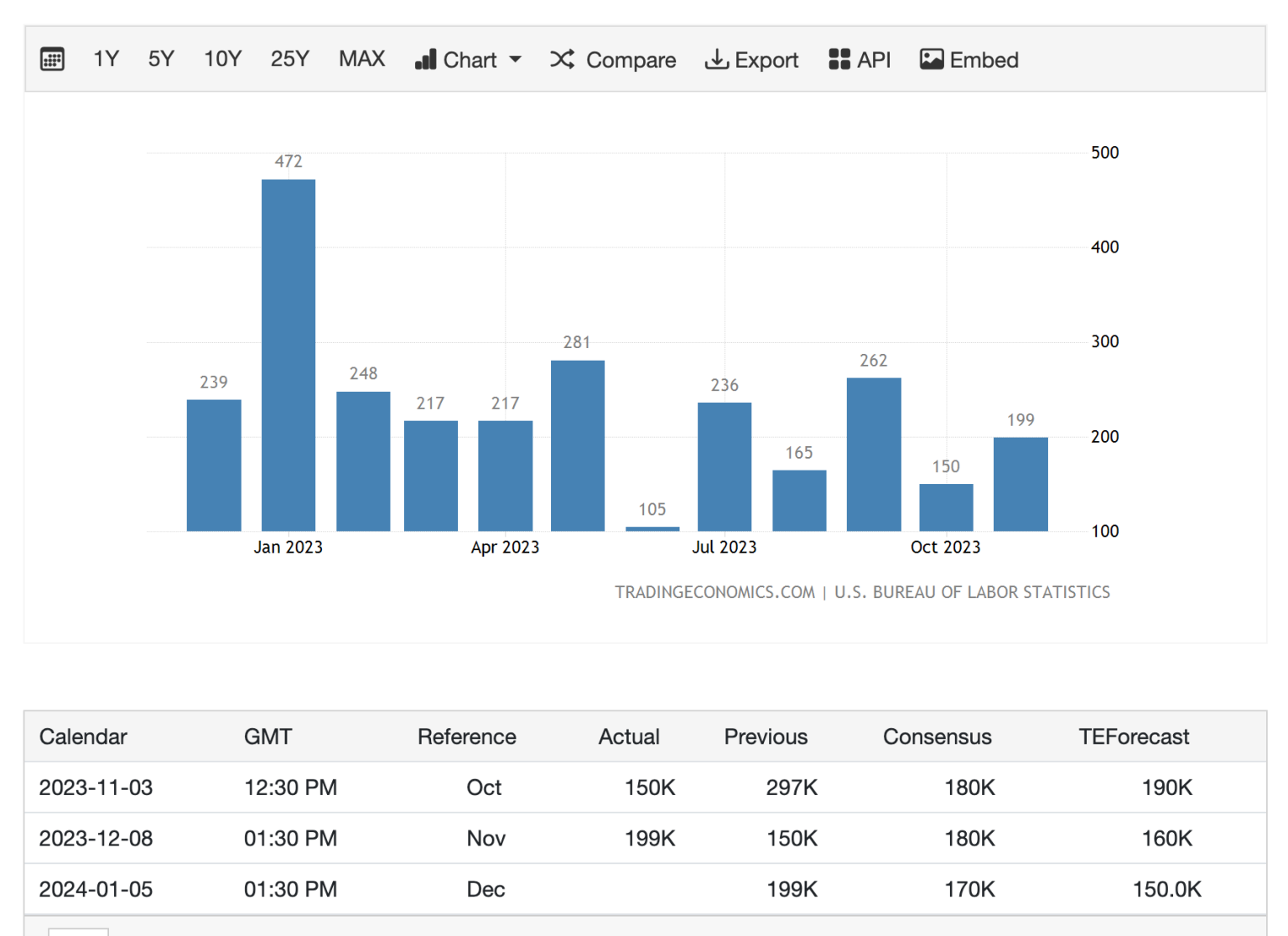Select the 1Y time range

(106, 60)
